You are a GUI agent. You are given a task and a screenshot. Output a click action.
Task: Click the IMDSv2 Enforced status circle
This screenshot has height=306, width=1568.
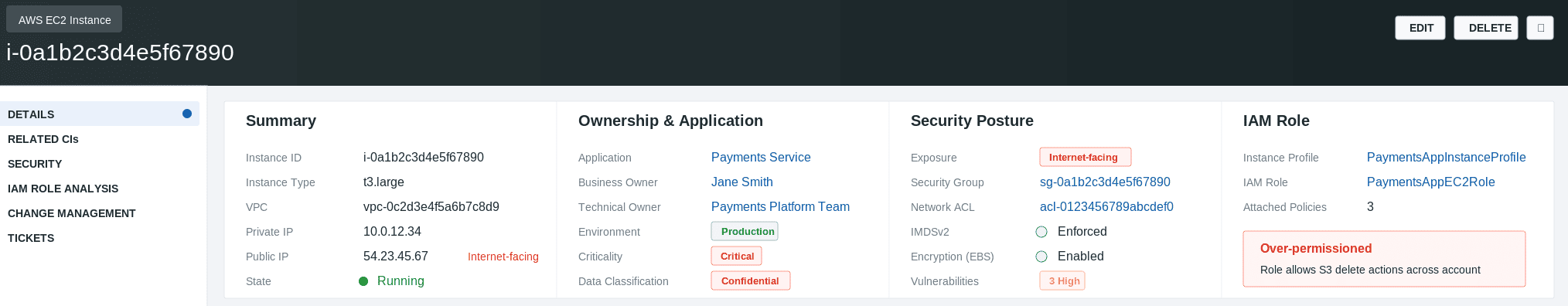[1041, 232]
